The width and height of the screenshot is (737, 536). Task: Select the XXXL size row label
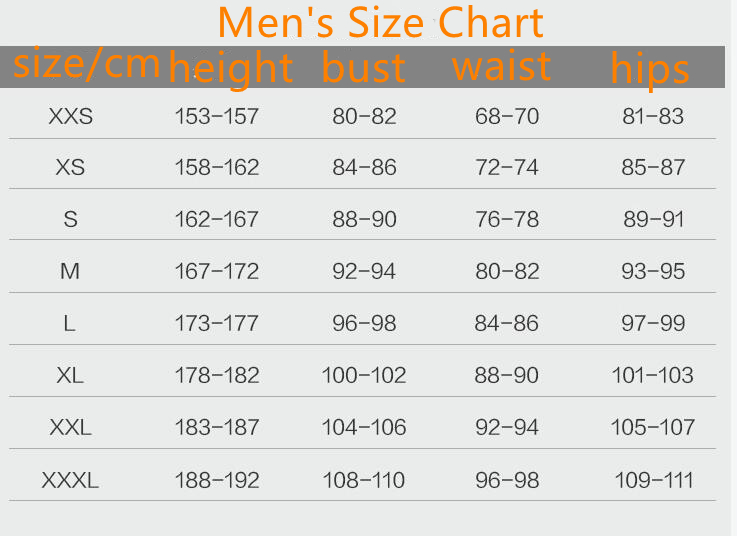point(70,480)
